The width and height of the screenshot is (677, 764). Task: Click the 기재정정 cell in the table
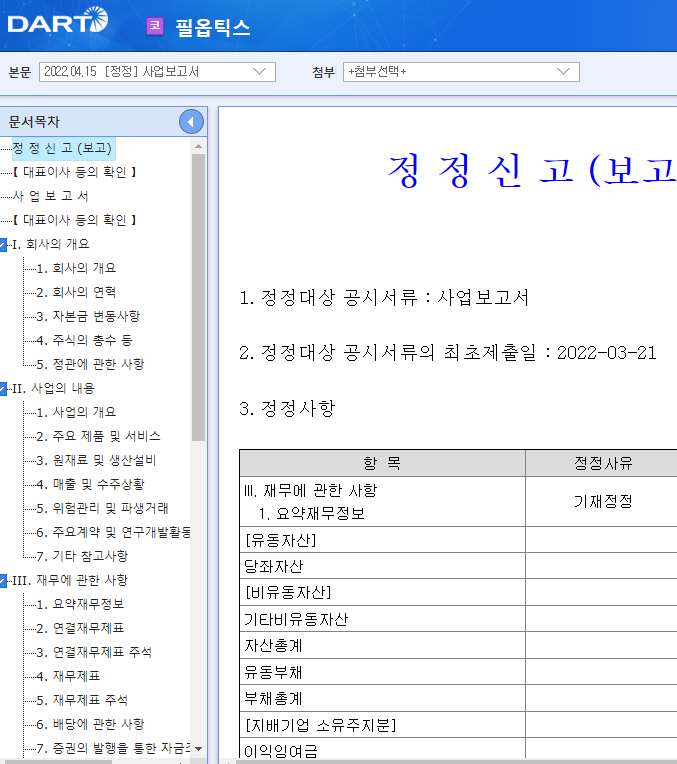[x=603, y=501]
